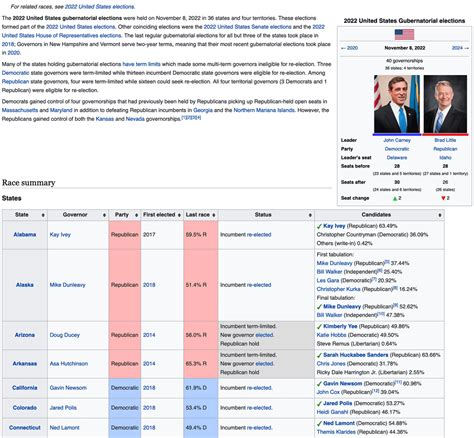Sort table by Governor column arrows

104,215
